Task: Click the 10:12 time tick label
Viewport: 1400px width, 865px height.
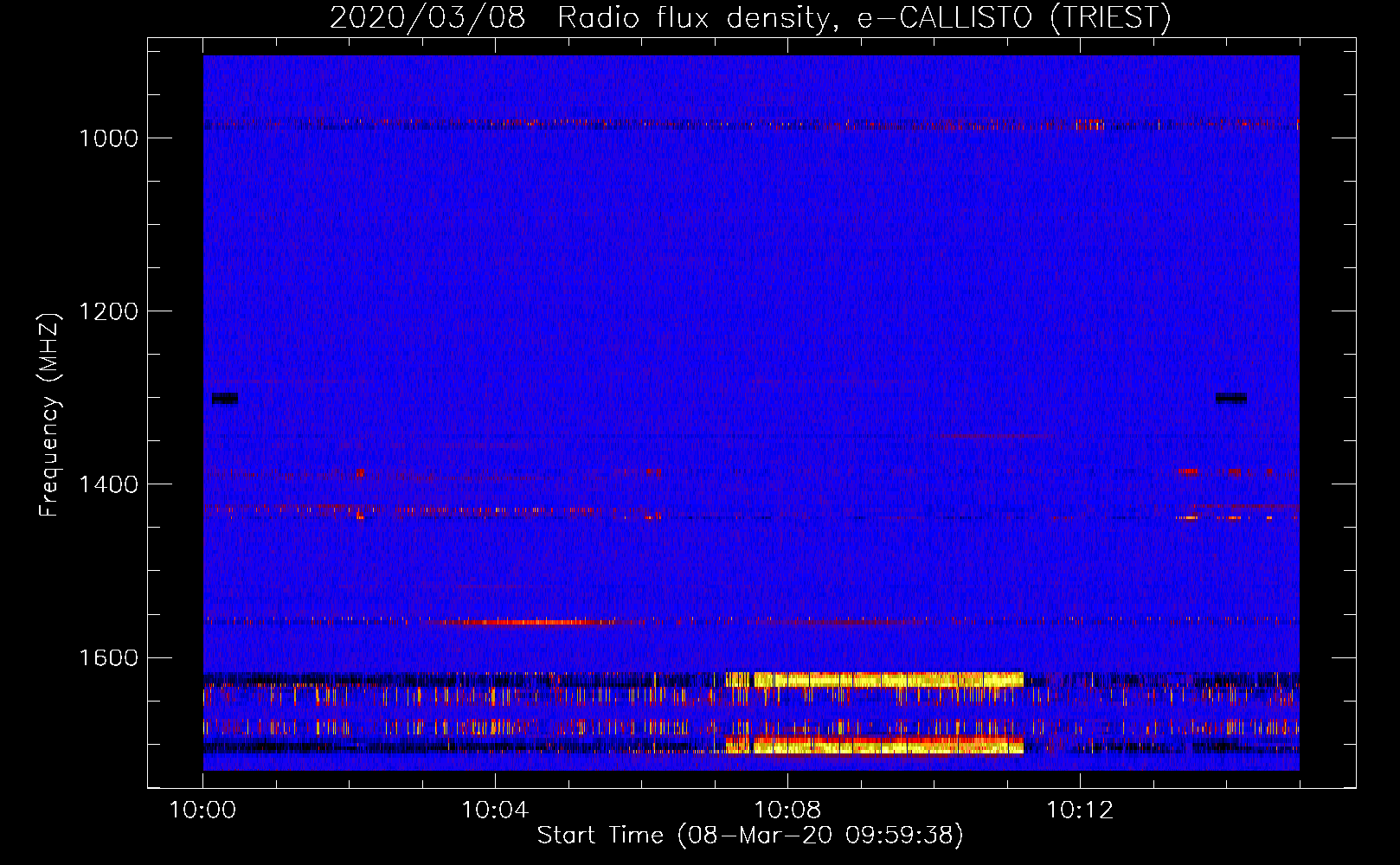Action: click(1080, 811)
